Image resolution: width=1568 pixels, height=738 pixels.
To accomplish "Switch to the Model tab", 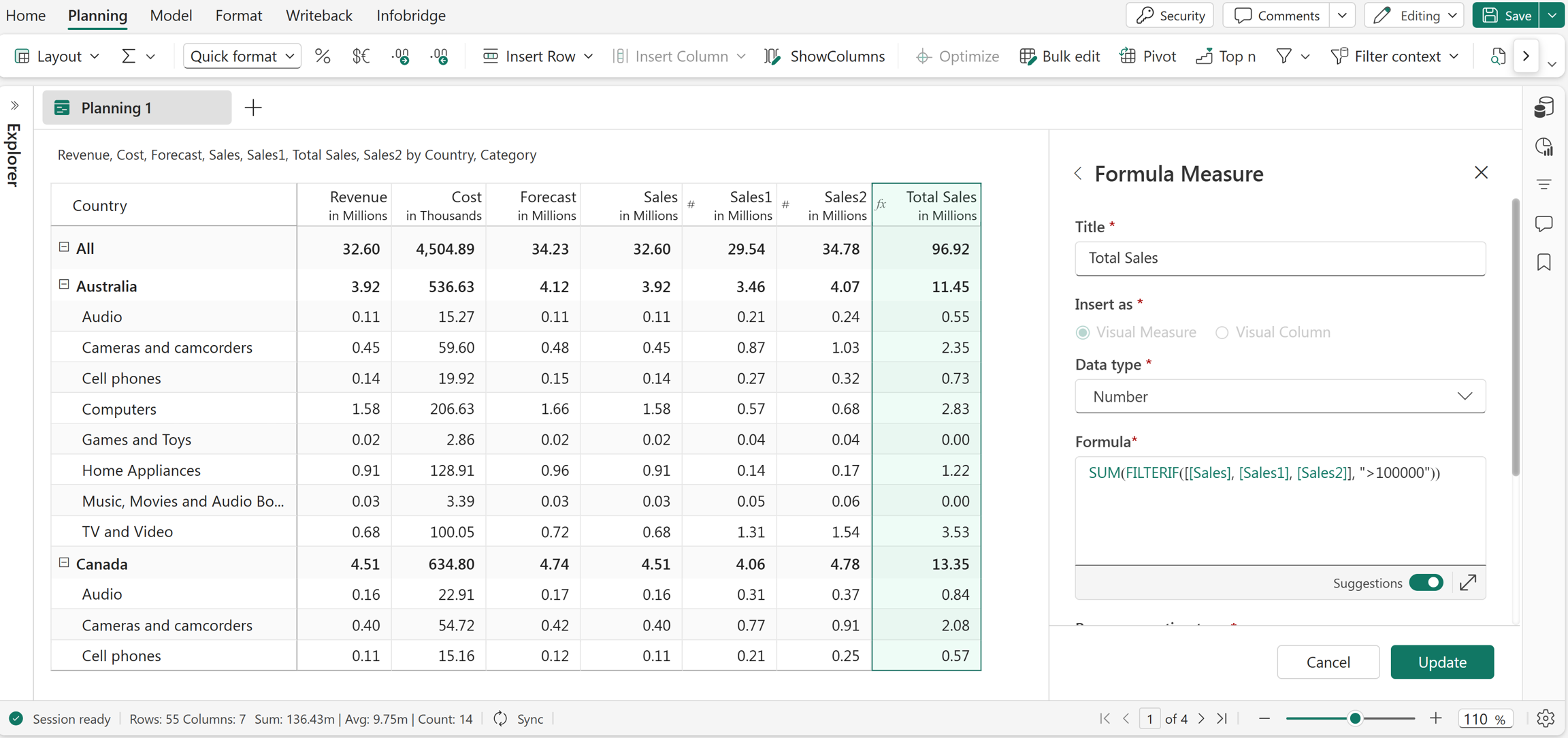I will pos(171,15).
